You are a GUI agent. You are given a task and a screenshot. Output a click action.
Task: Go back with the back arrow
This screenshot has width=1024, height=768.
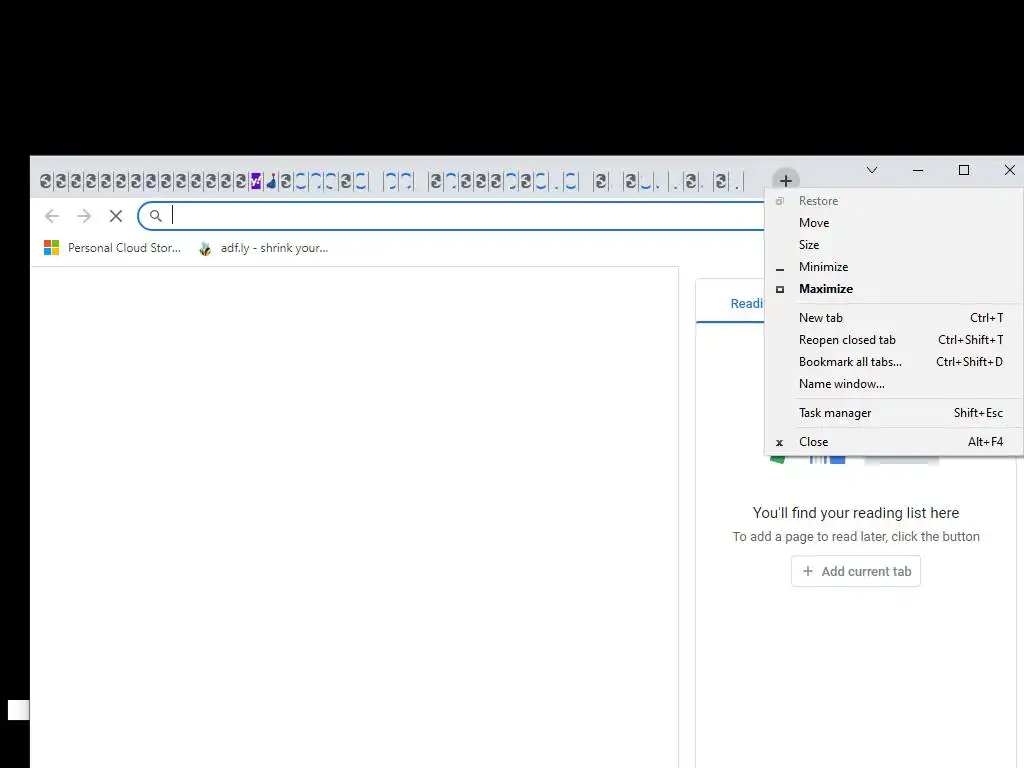pos(52,216)
